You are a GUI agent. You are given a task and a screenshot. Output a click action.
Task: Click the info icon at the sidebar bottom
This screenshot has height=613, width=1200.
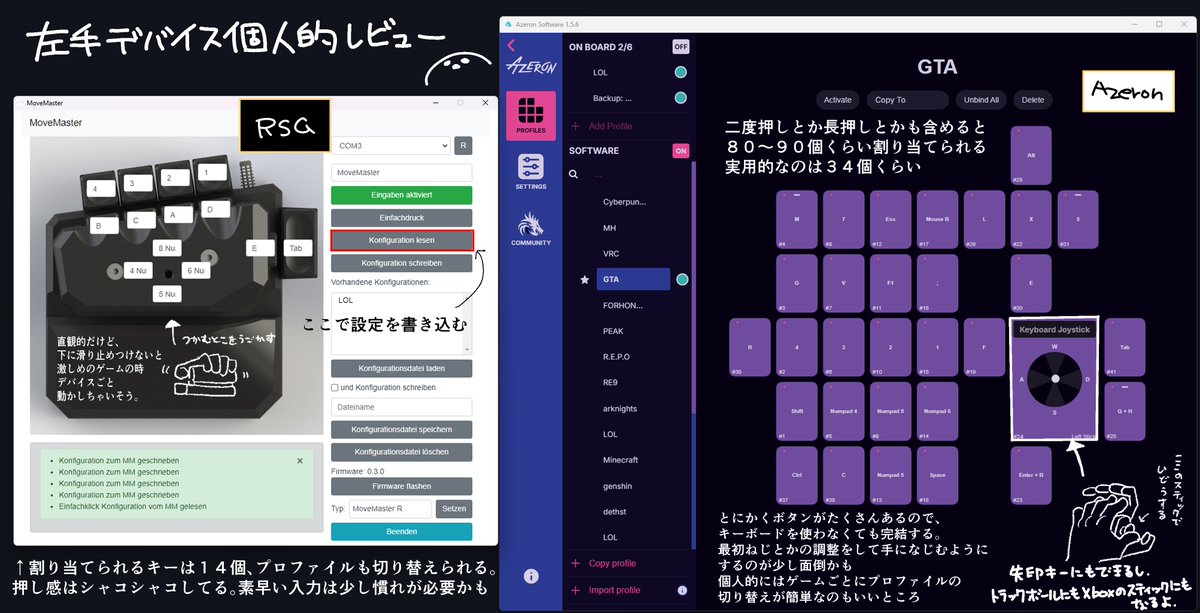(x=530, y=575)
